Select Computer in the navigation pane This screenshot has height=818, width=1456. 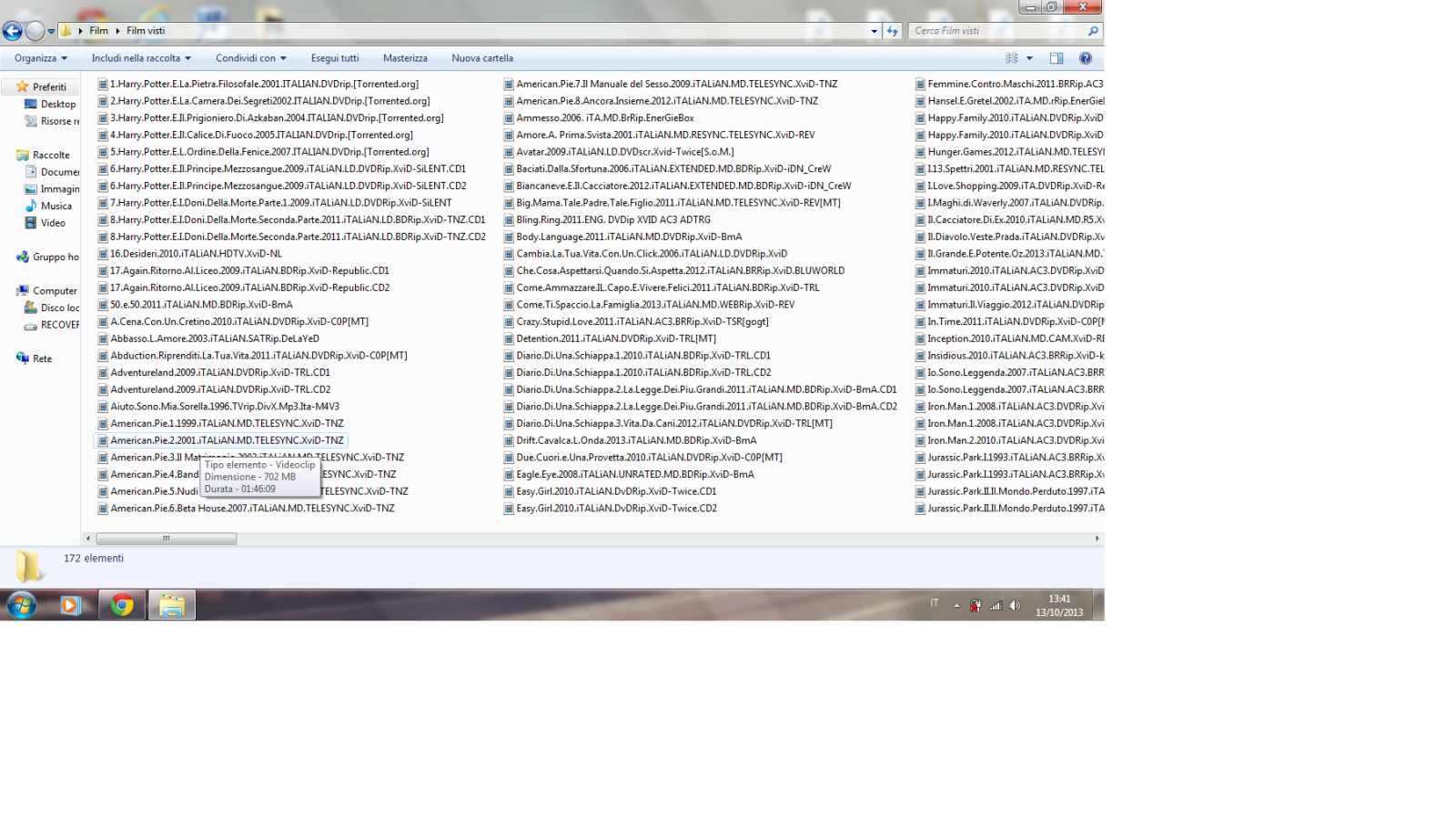coord(55,291)
